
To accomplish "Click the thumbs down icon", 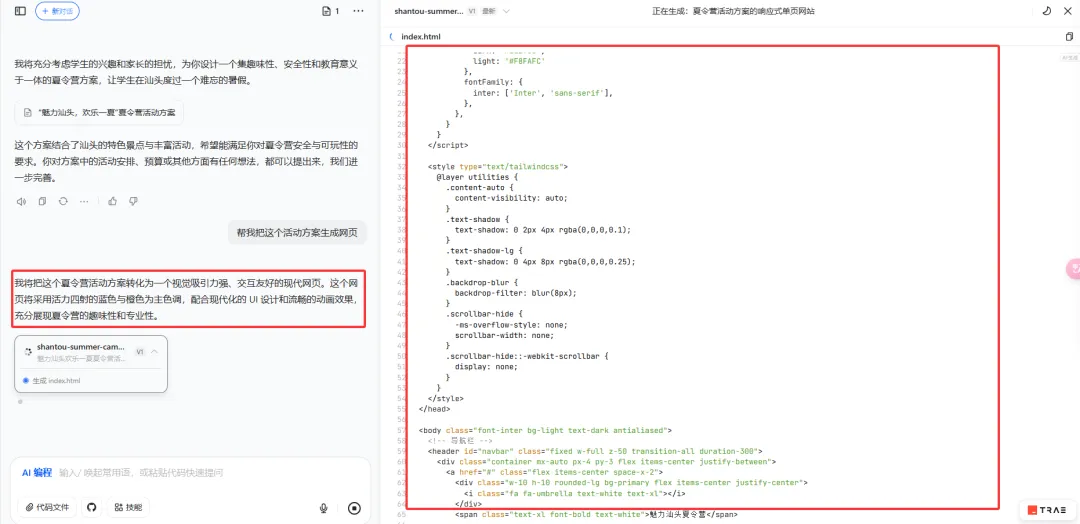I will [134, 201].
